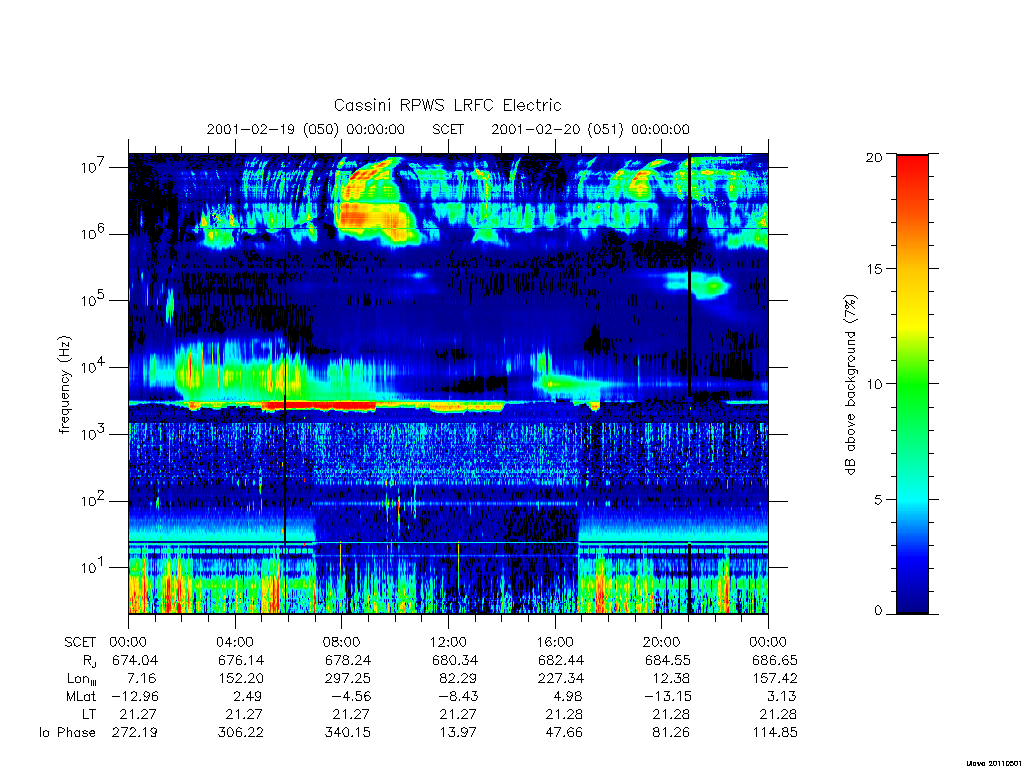Screen dimensions: 1024x768
Task: Click the 'LonIII' row label
Action: [x=82, y=679]
